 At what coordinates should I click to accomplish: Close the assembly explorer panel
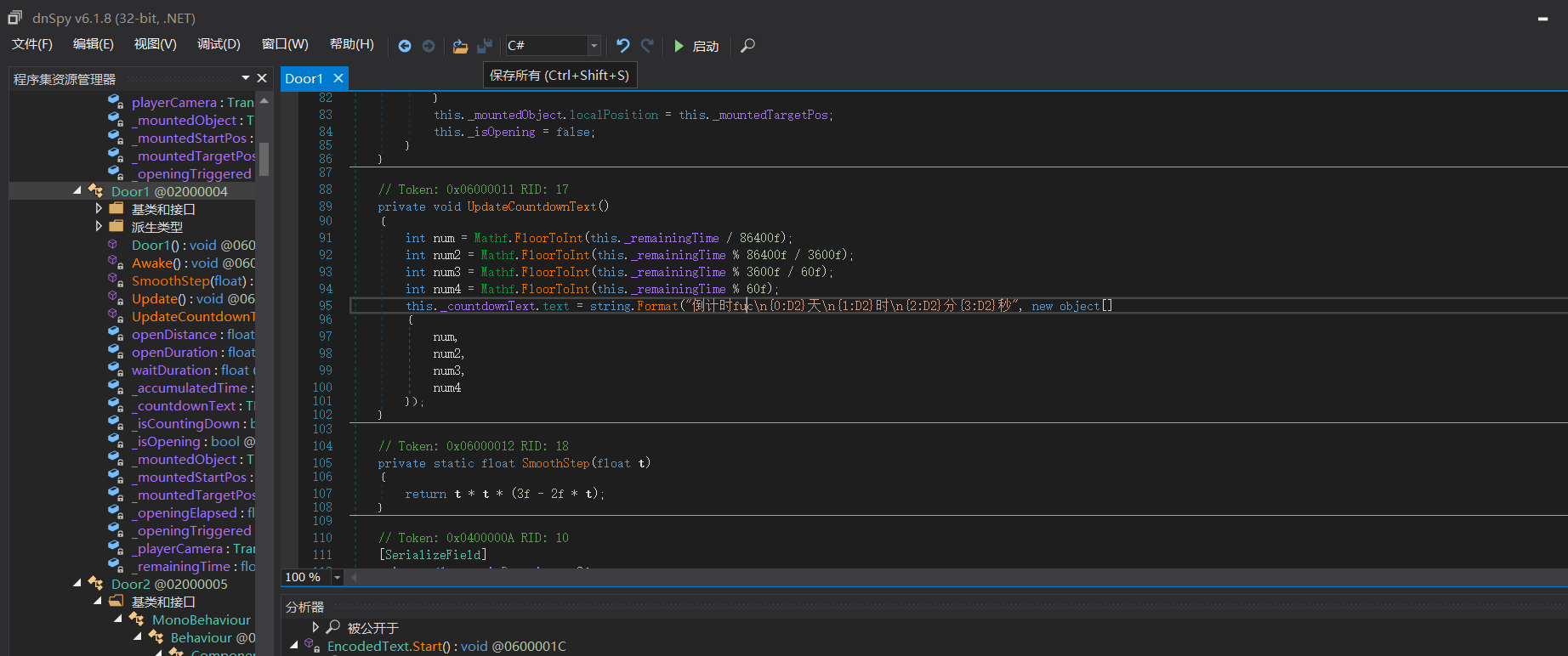pyautogui.click(x=262, y=78)
